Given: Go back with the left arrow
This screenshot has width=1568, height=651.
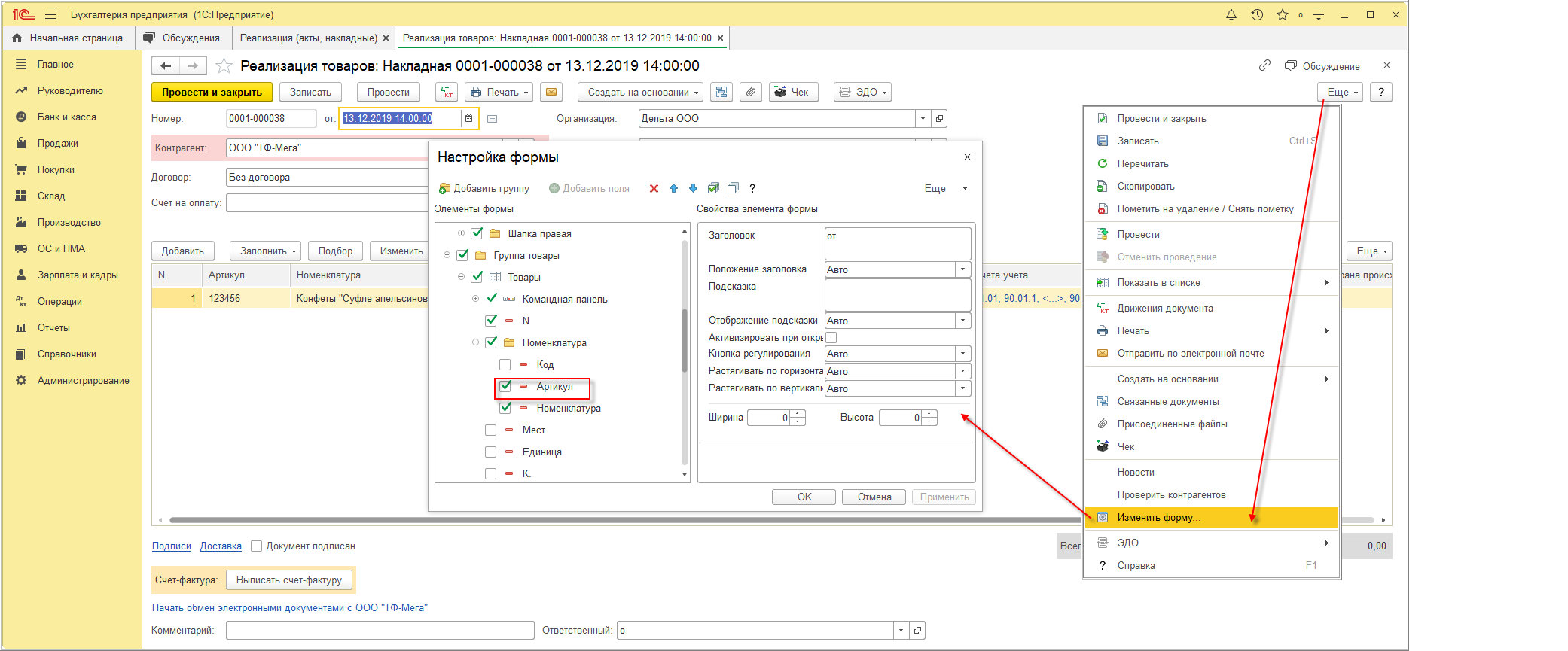Looking at the screenshot, I should click(x=166, y=66).
